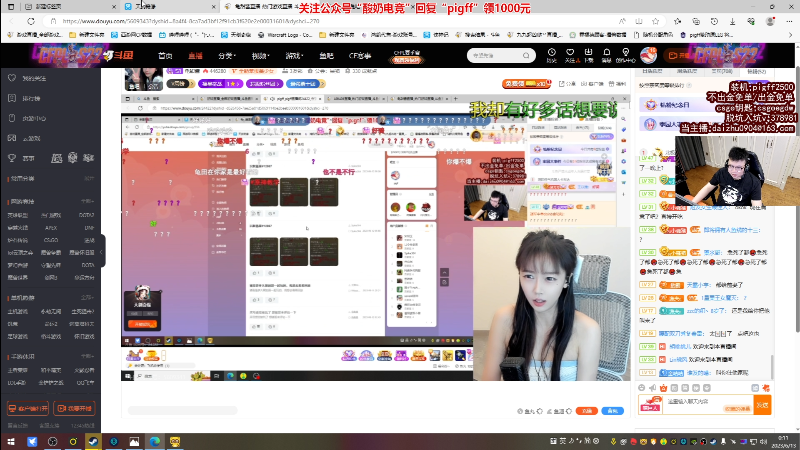Click the streamer avatar thumbnail above the video
This screenshot has width=800, height=450.
click(144, 79)
